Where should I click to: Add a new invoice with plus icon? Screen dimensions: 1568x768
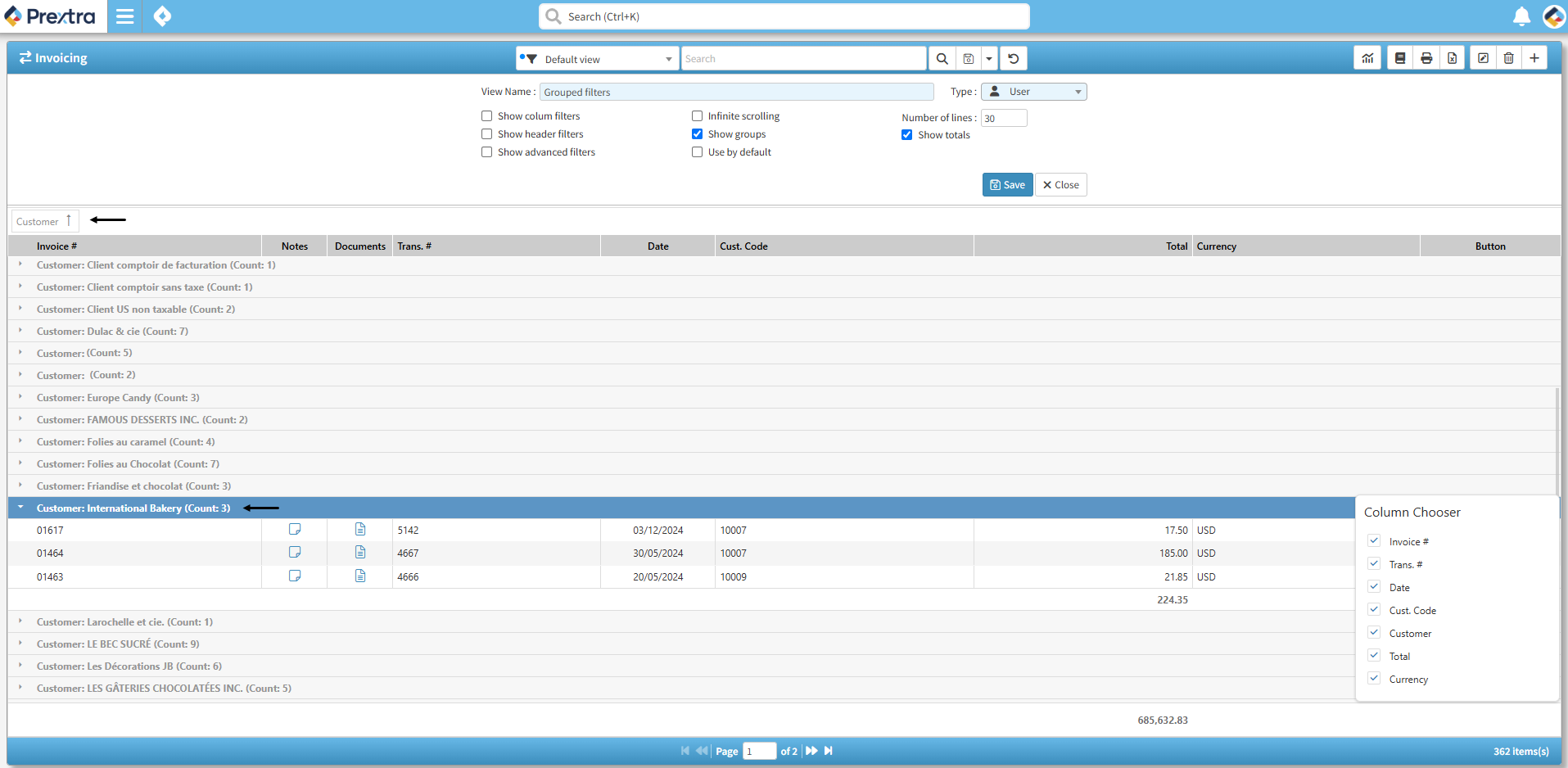click(1534, 58)
